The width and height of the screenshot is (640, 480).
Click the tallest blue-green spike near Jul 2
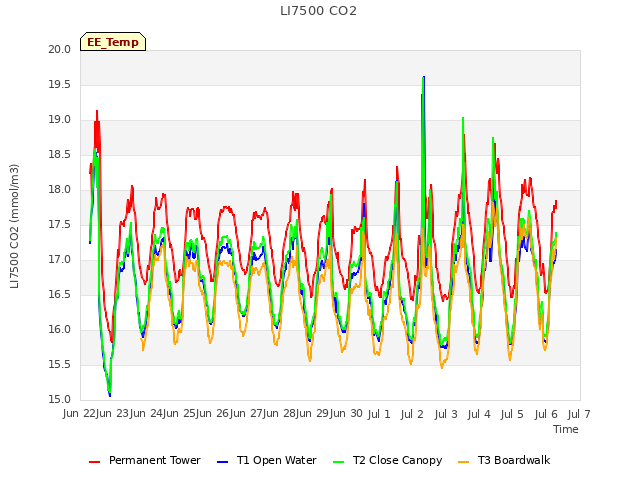click(x=423, y=78)
